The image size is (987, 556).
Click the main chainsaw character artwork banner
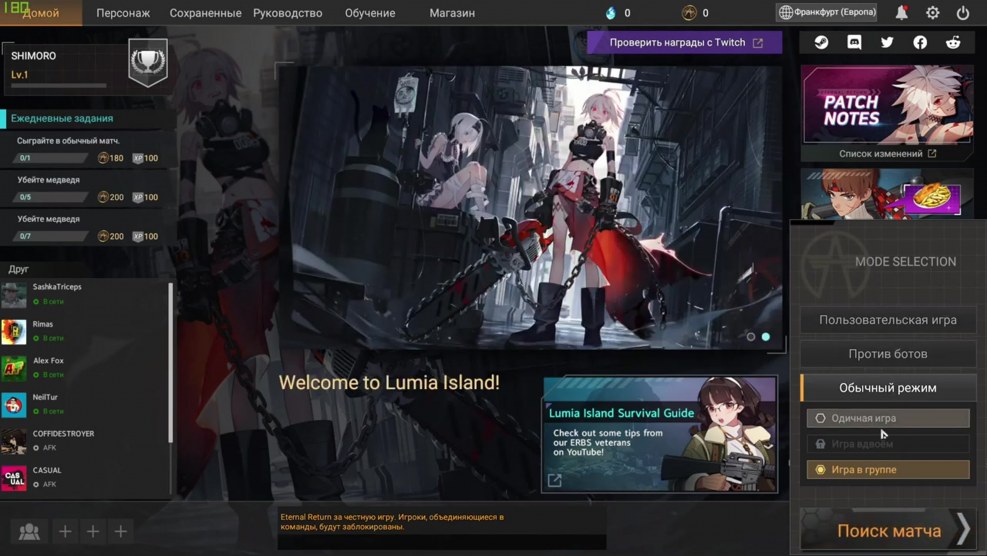(533, 207)
